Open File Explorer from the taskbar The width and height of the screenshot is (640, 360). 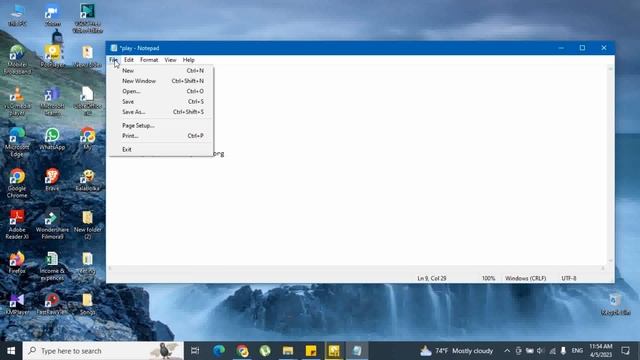point(288,351)
